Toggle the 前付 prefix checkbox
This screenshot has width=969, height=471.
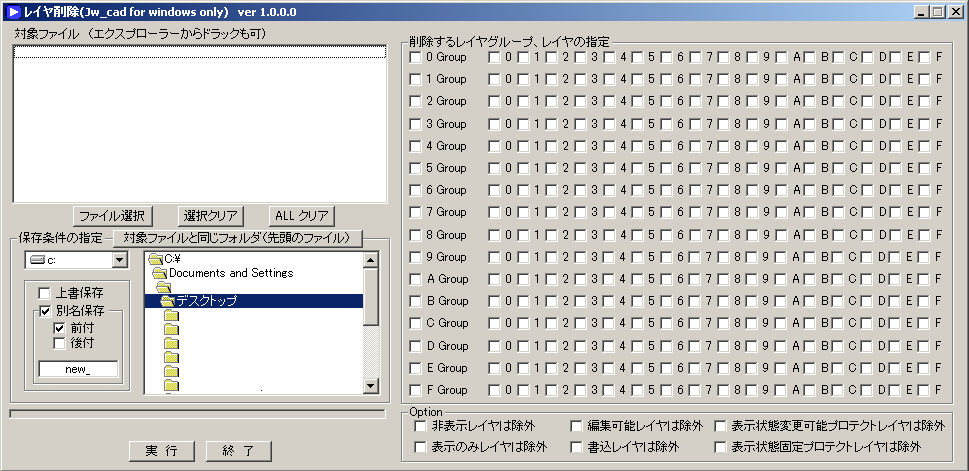pyautogui.click(x=59, y=327)
